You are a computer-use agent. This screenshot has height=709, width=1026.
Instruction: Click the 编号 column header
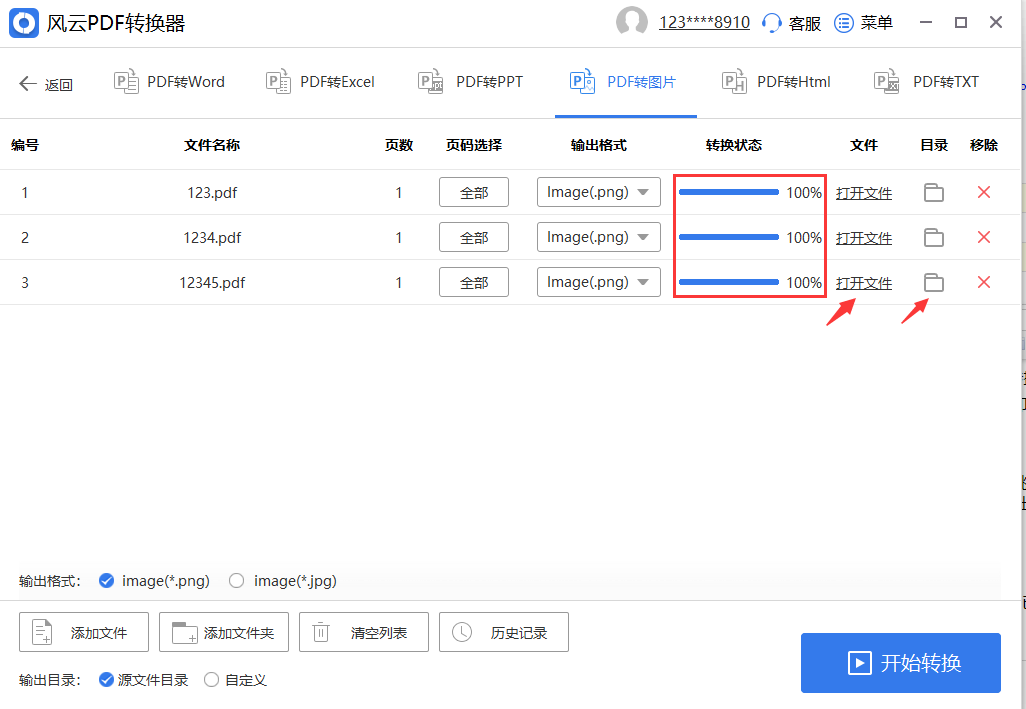(25, 145)
